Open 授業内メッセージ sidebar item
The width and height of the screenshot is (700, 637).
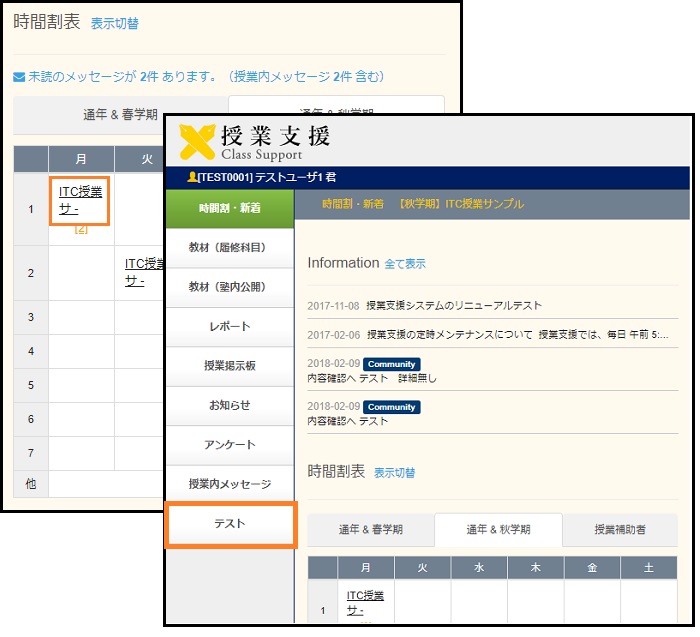229,484
